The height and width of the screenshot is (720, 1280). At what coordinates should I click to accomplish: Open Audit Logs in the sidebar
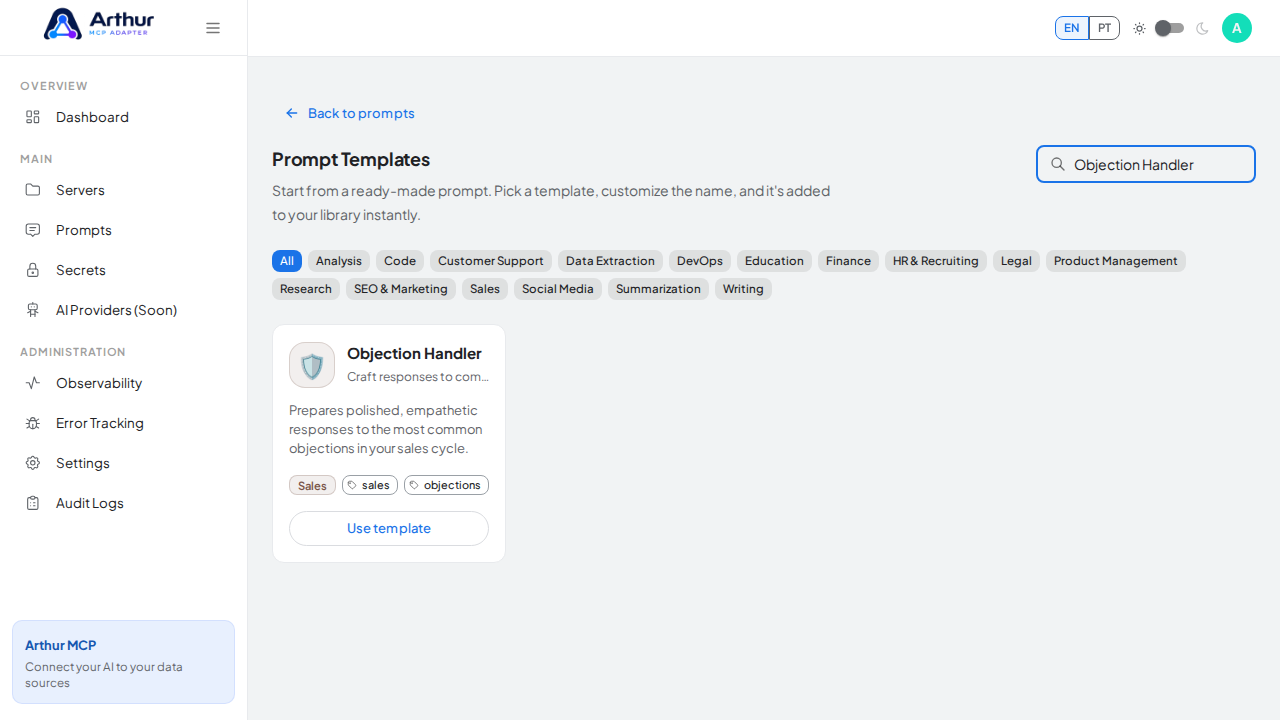click(x=123, y=503)
